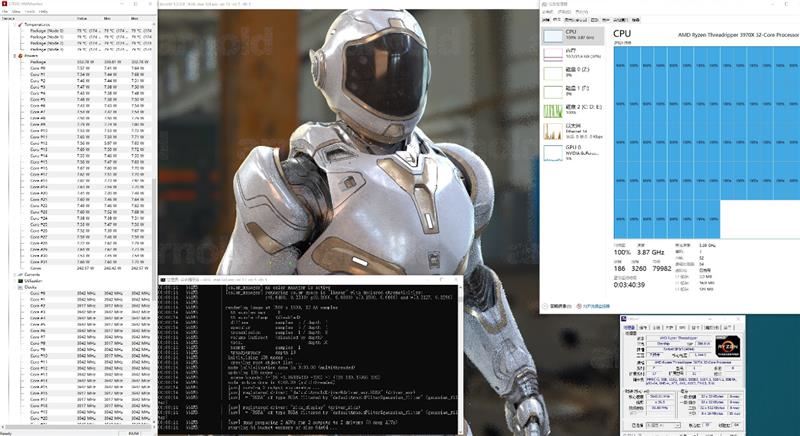Screen dimensions: 800x436
Task: Click the Task Manager title bar icon
Action: (544, 4)
